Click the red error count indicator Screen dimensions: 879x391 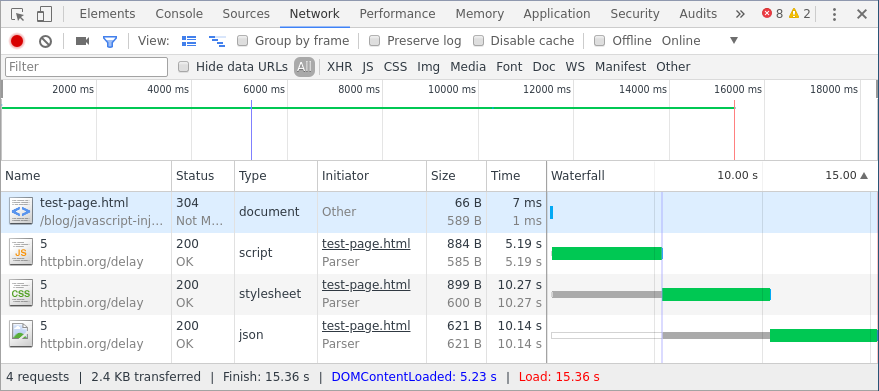pos(772,13)
